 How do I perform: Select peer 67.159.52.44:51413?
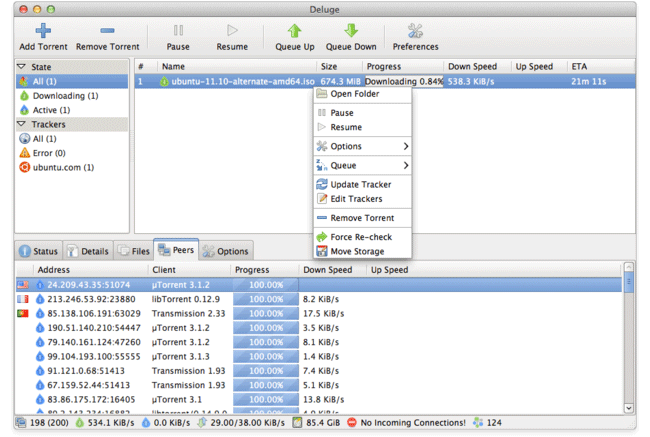pyautogui.click(x=319, y=385)
